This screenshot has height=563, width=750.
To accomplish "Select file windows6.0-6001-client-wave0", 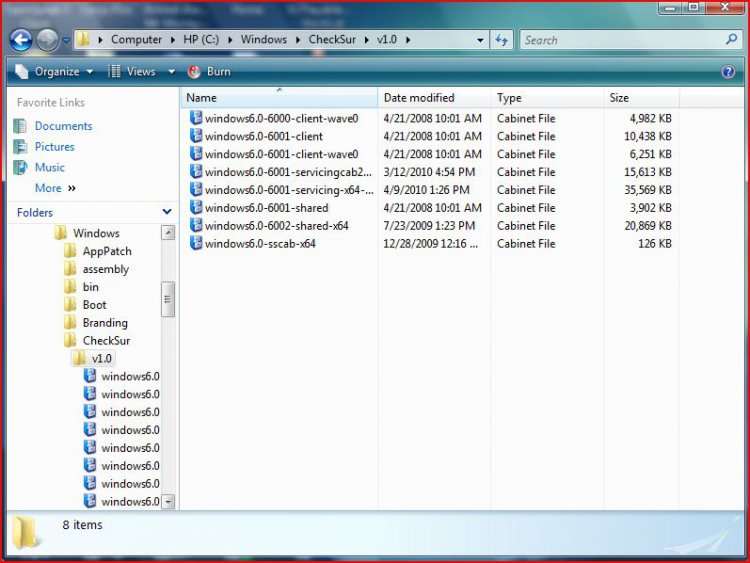I will point(281,154).
